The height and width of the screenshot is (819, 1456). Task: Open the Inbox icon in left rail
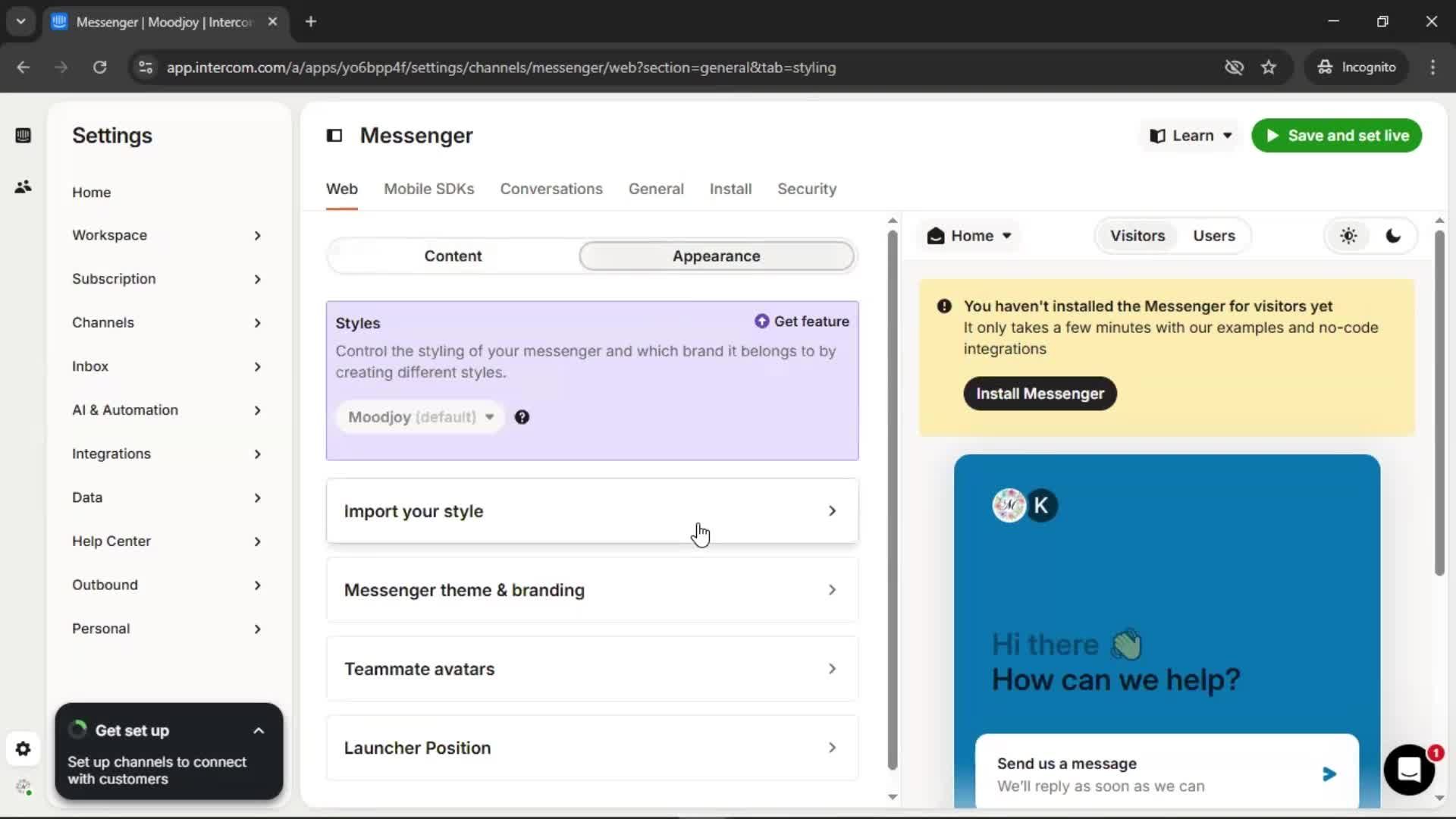click(23, 136)
